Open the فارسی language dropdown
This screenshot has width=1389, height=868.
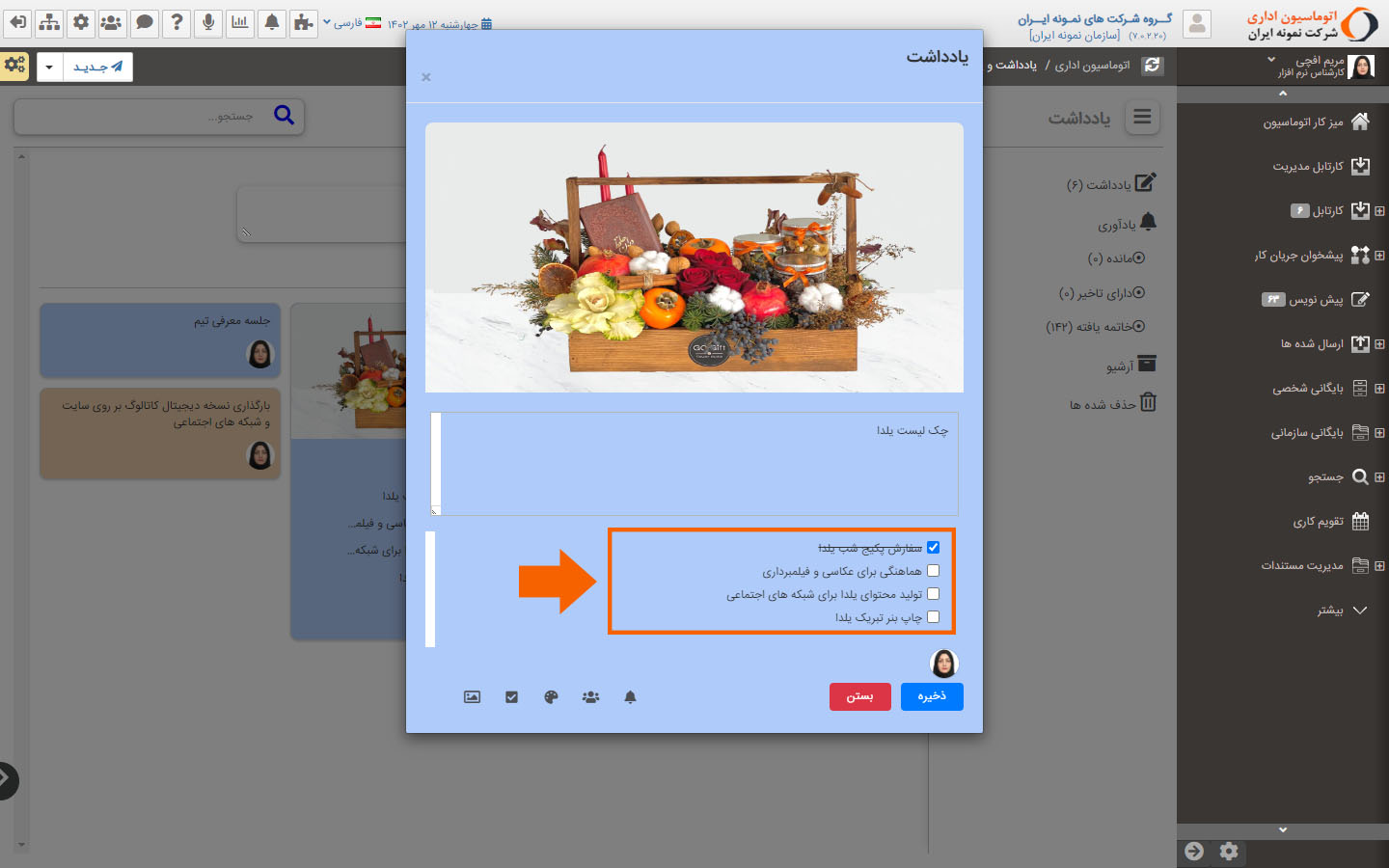pyautogui.click(x=349, y=23)
